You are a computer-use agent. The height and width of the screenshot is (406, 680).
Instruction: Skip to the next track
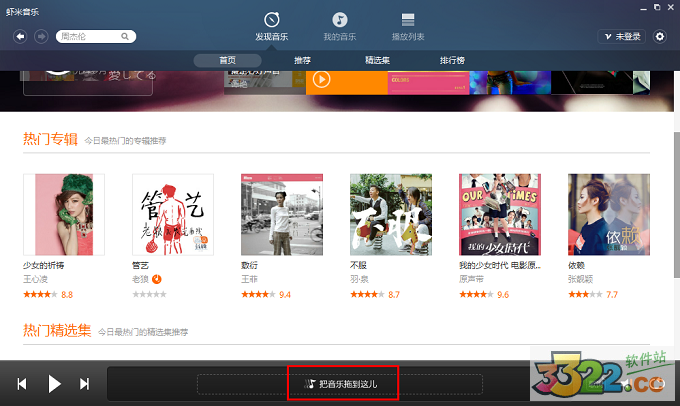pyautogui.click(x=84, y=384)
